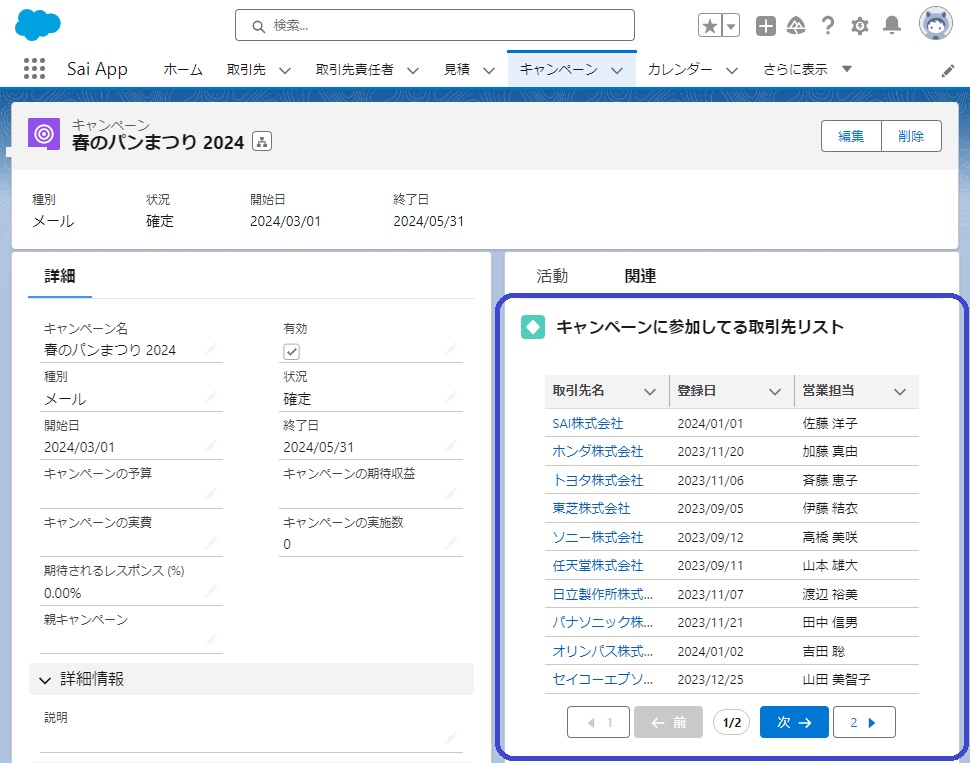970x763 pixels.
Task: Open the 取引先 navigation tab
Action: pyautogui.click(x=246, y=69)
